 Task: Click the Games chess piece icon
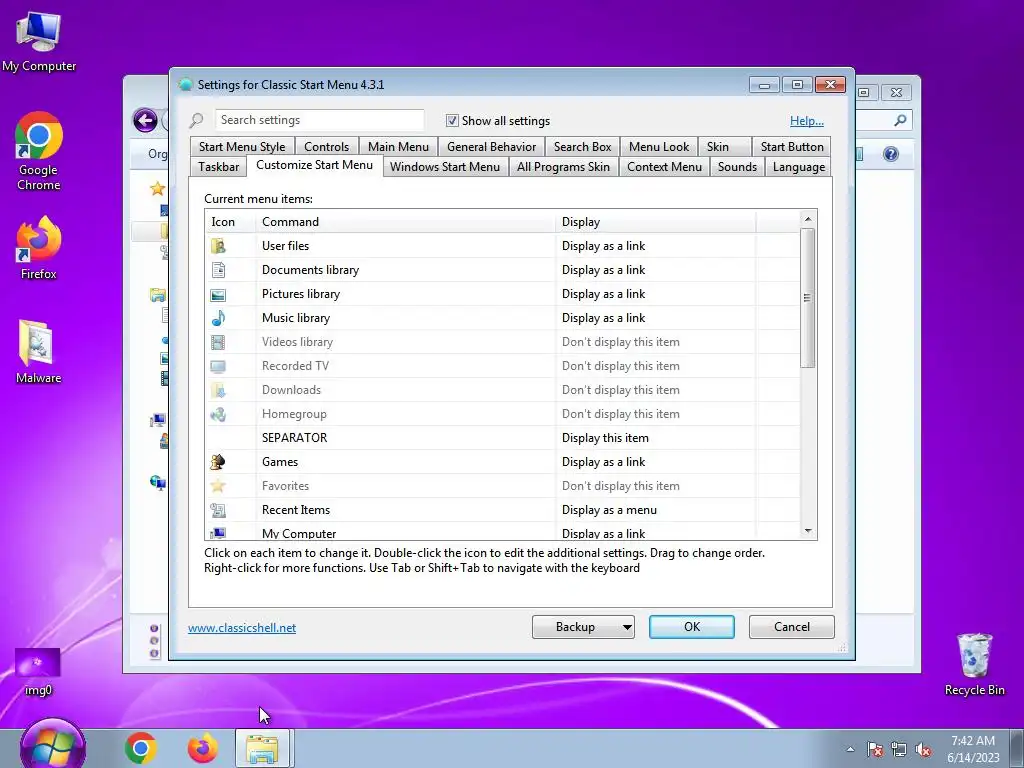pos(218,462)
